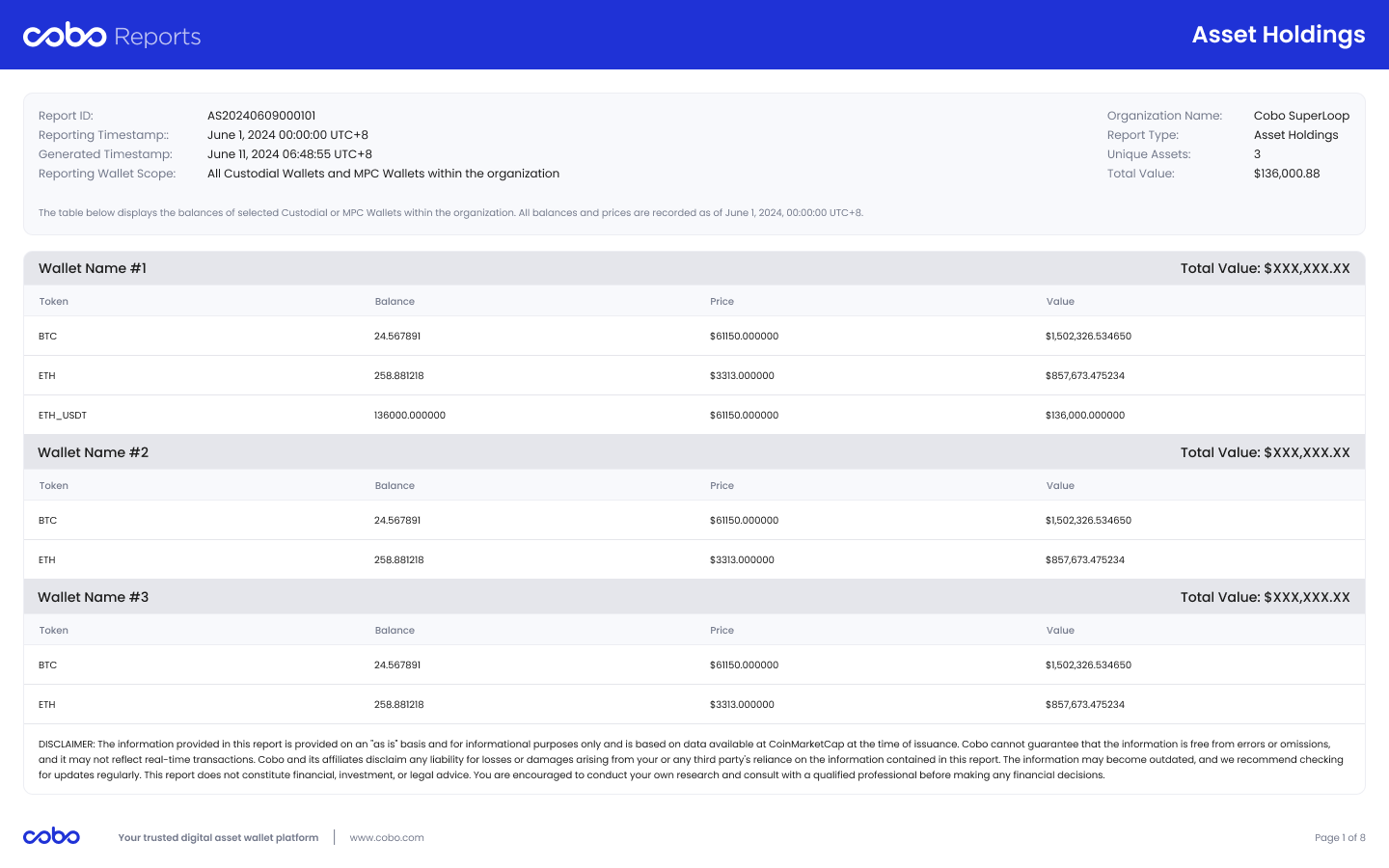Click 'Your trusted digital asset wallet platform' tagline

pos(218,837)
